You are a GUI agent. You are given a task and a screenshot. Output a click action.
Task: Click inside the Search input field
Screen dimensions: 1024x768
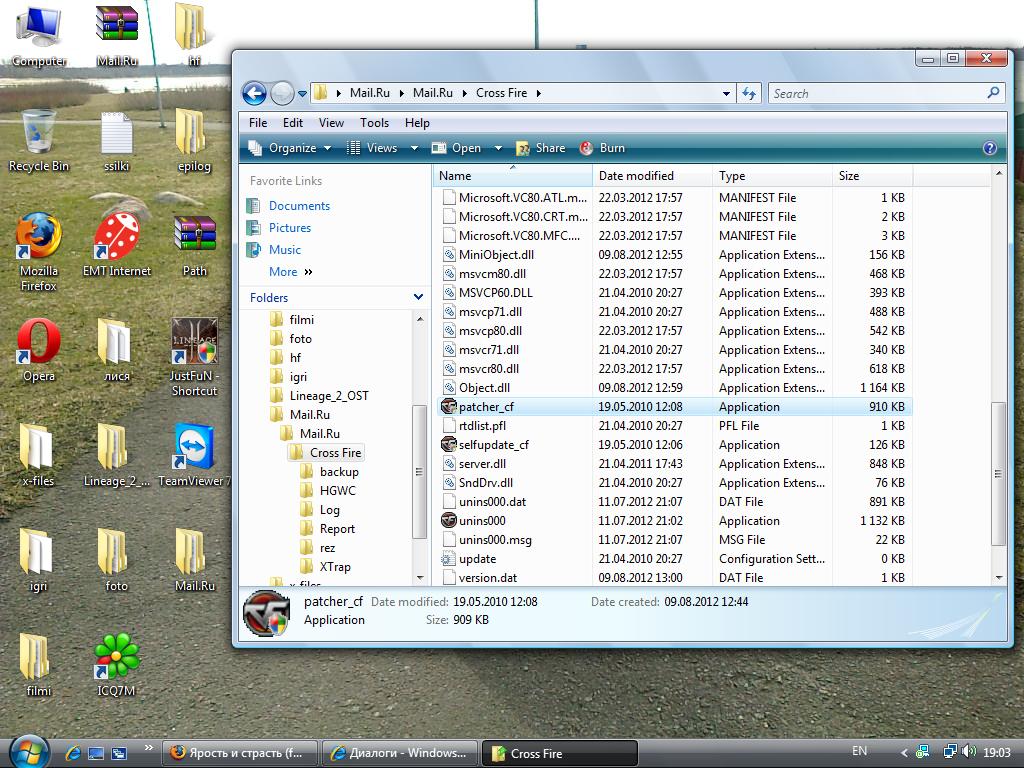click(877, 93)
